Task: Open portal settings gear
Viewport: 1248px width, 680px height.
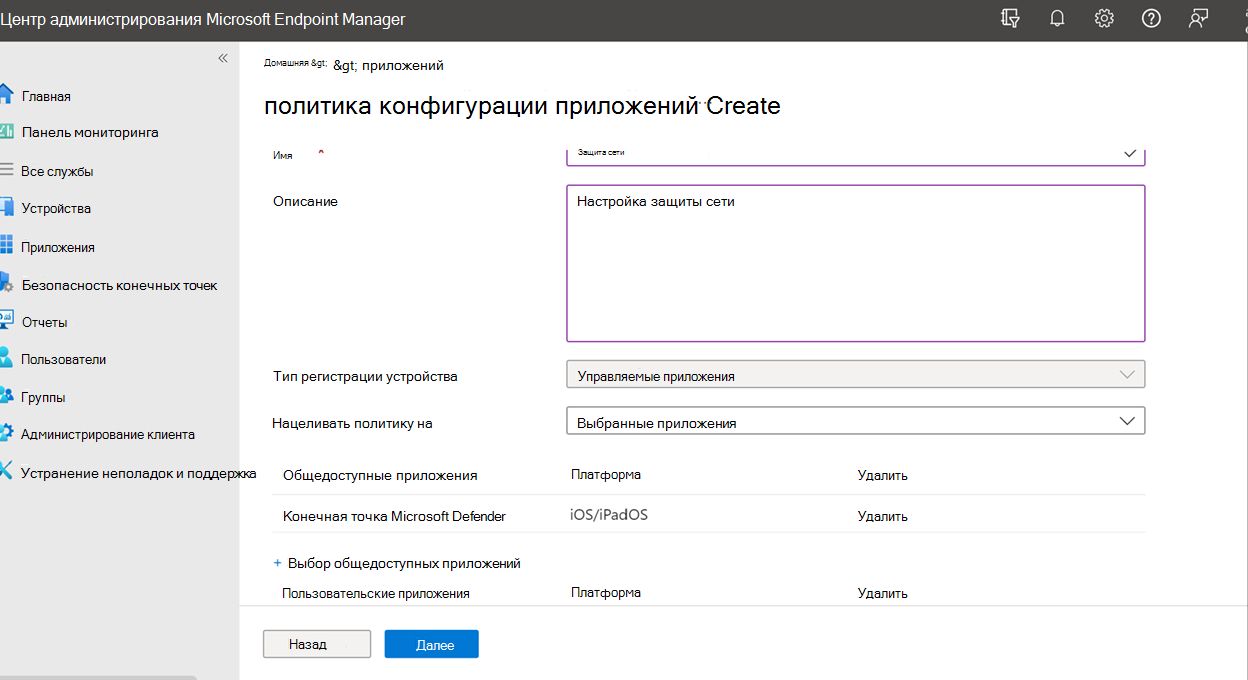Action: 1104,19
